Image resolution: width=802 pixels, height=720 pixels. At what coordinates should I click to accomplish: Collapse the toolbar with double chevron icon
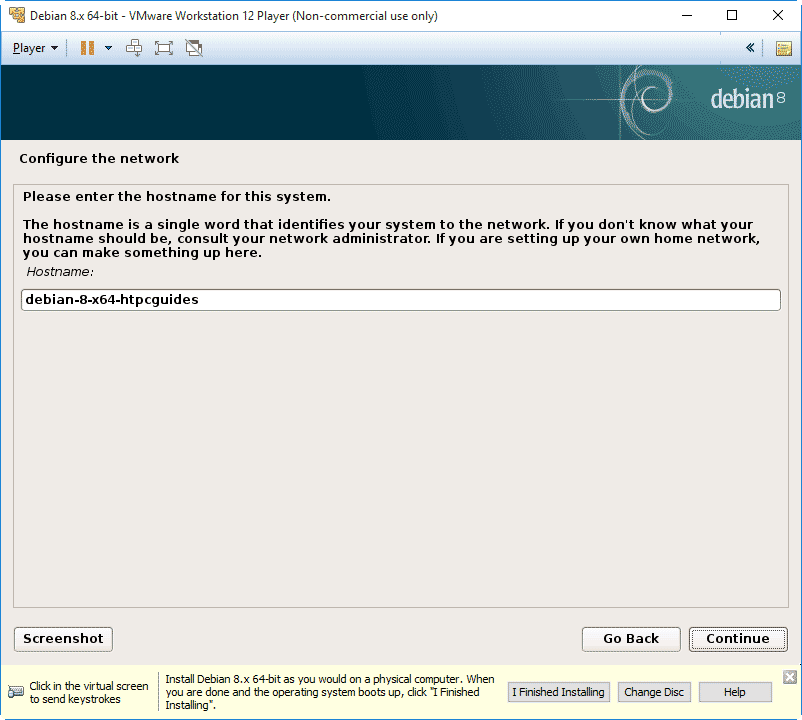tap(750, 48)
